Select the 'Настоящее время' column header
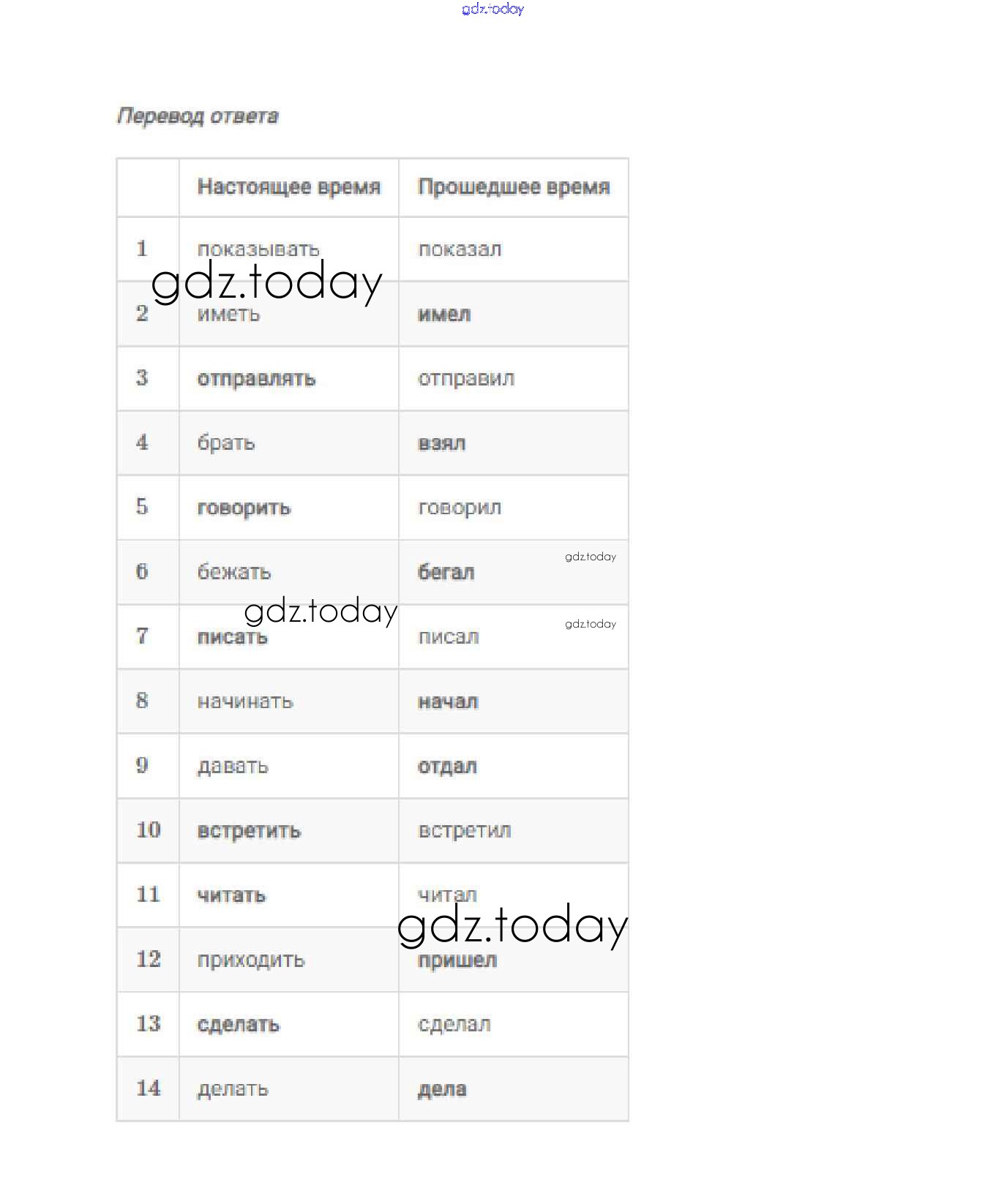The image size is (985, 1204). 289,187
